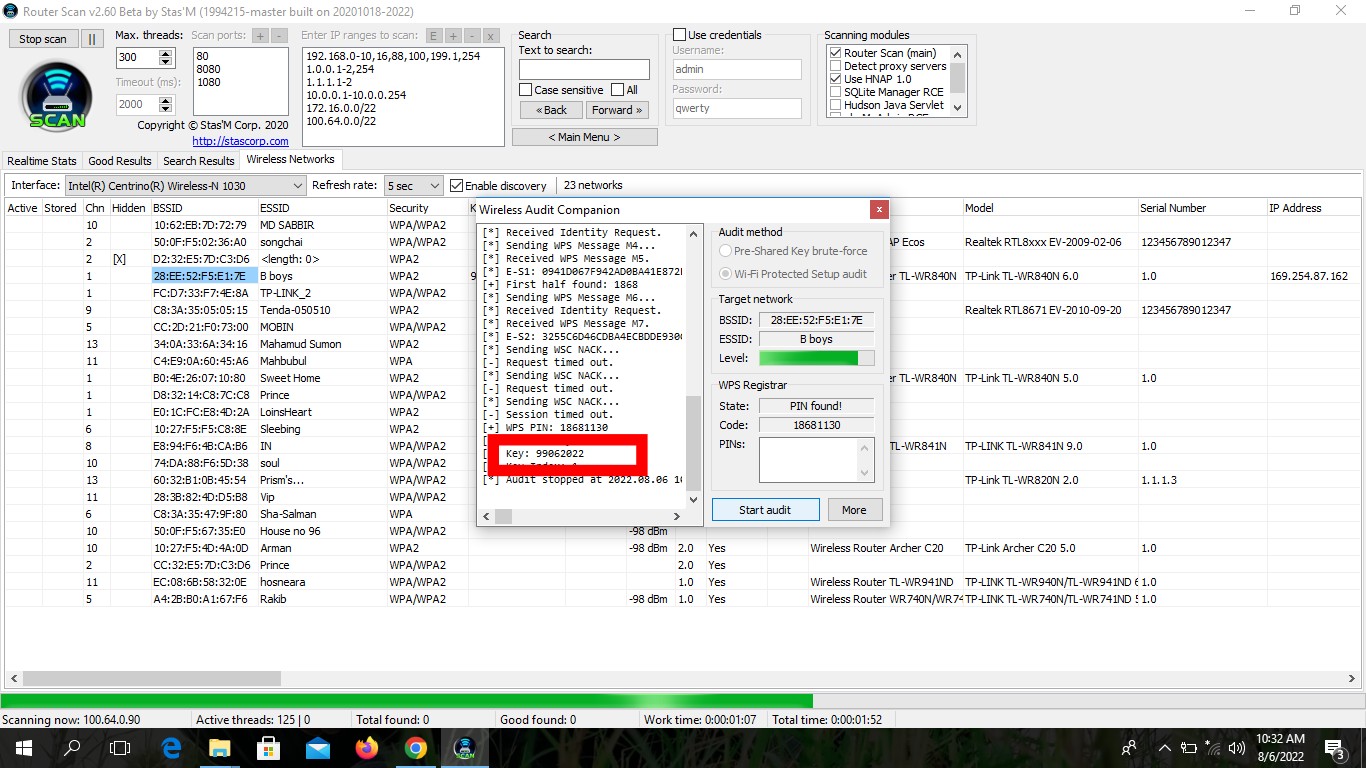Viewport: 1366px width, 768px height.
Task: Click More button in audit dialog
Action: [854, 510]
